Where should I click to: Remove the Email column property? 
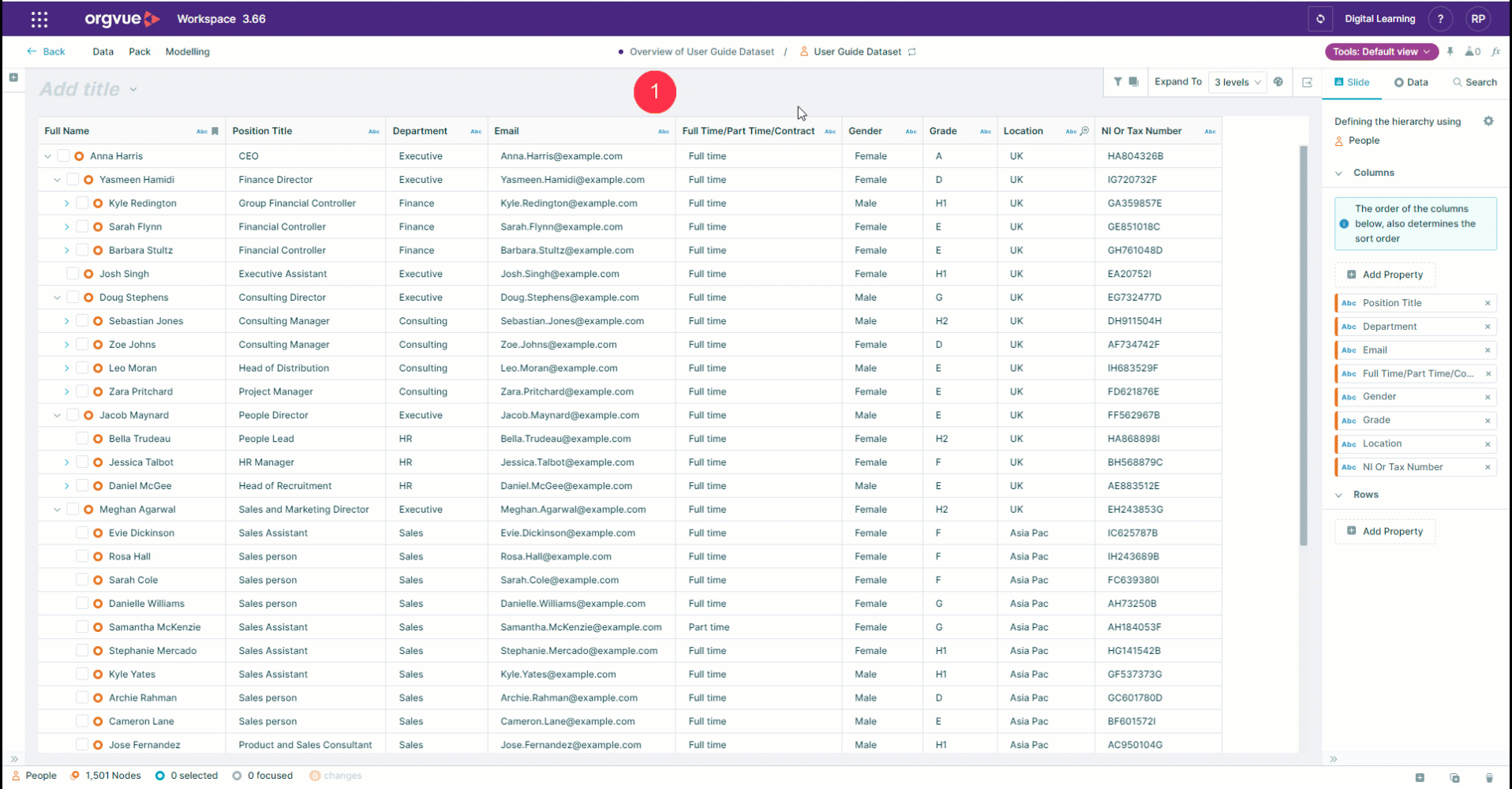point(1488,350)
